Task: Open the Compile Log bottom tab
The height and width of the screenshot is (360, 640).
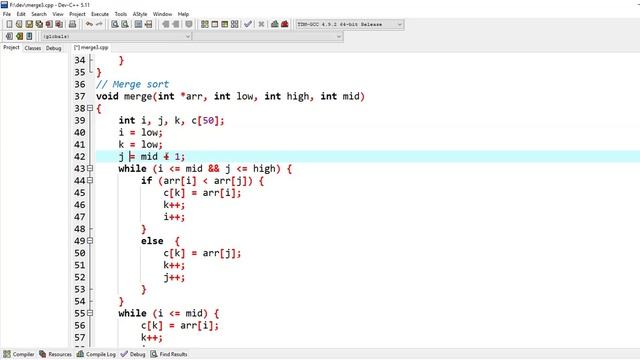Action: [96, 354]
